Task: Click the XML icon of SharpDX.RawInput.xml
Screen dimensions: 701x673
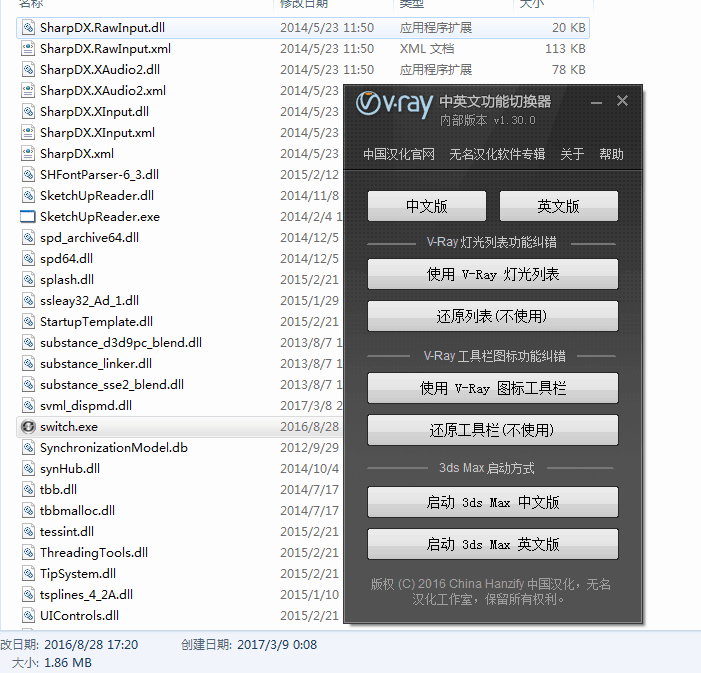Action: point(28,49)
